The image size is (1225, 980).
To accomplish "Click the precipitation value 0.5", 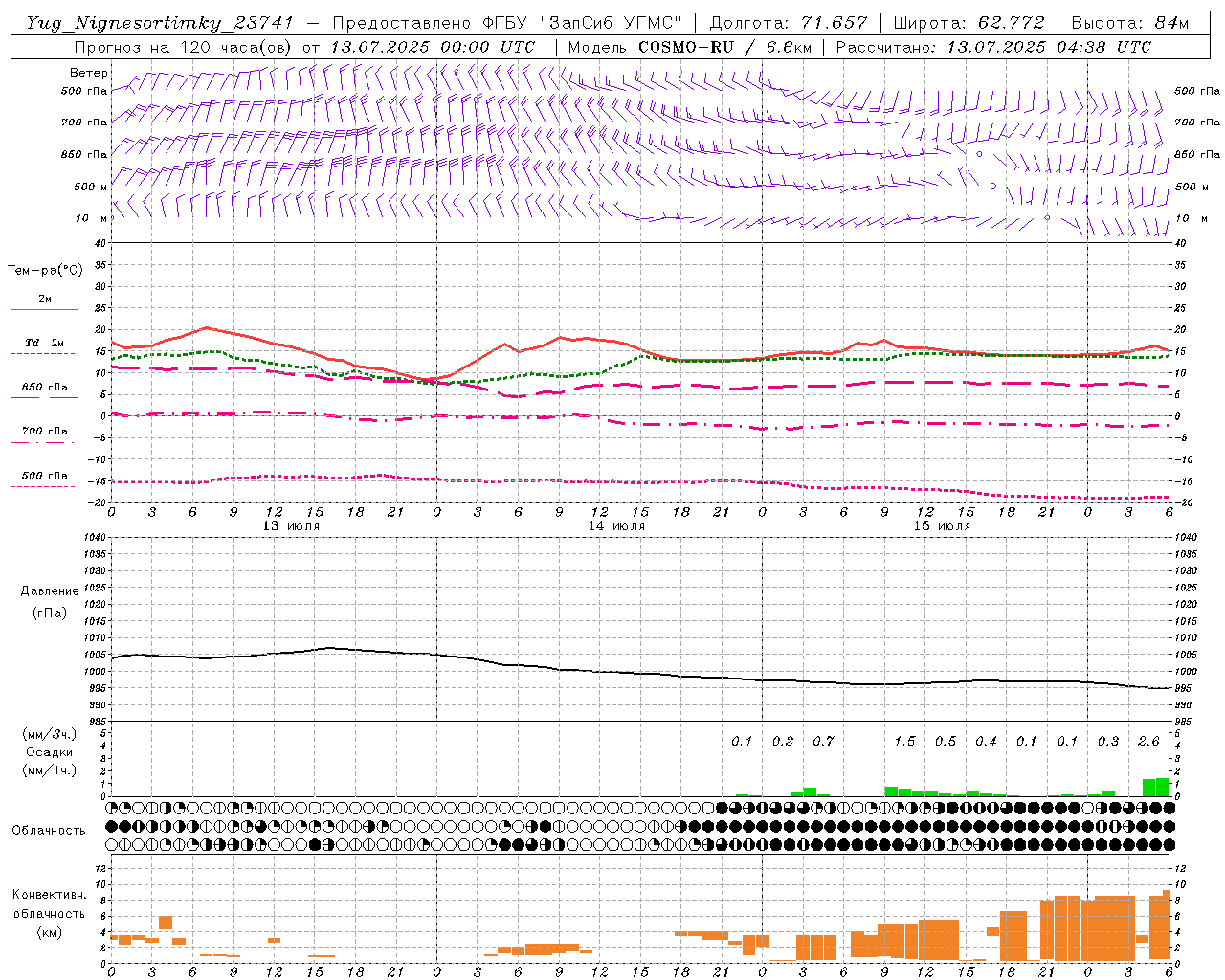I will click(946, 741).
